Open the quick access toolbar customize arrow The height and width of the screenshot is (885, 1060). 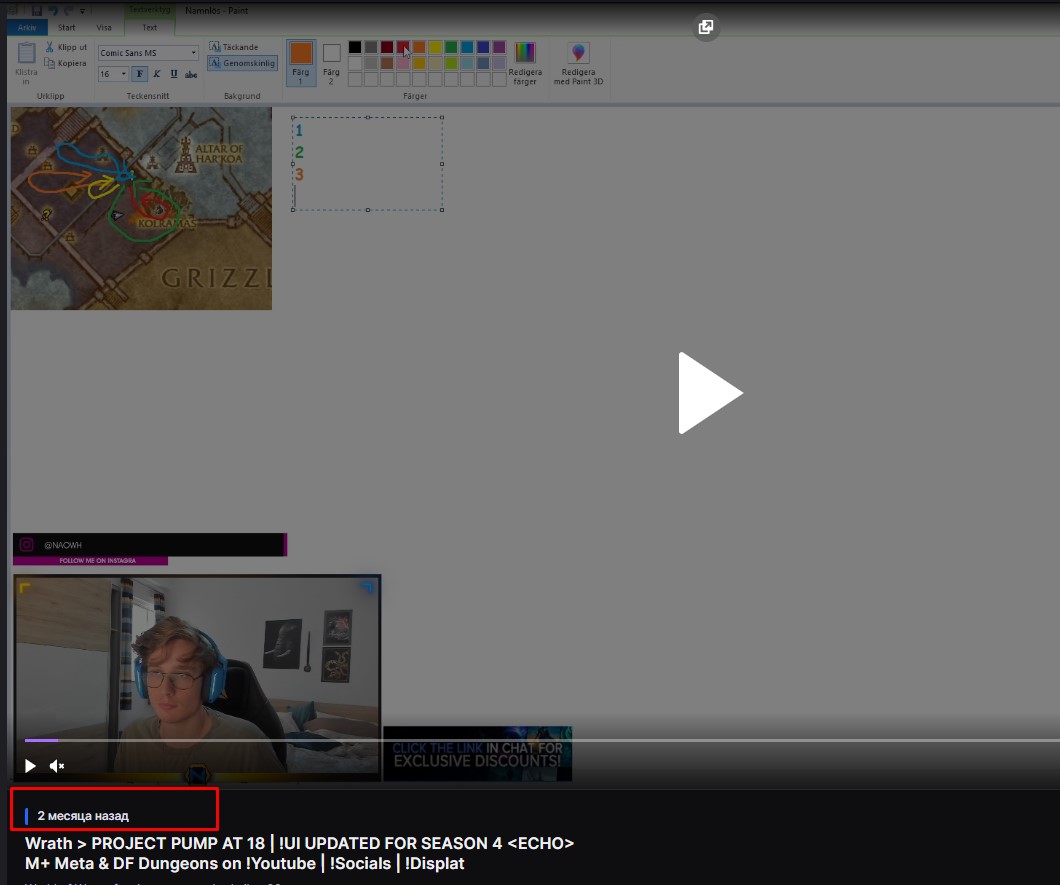82,11
